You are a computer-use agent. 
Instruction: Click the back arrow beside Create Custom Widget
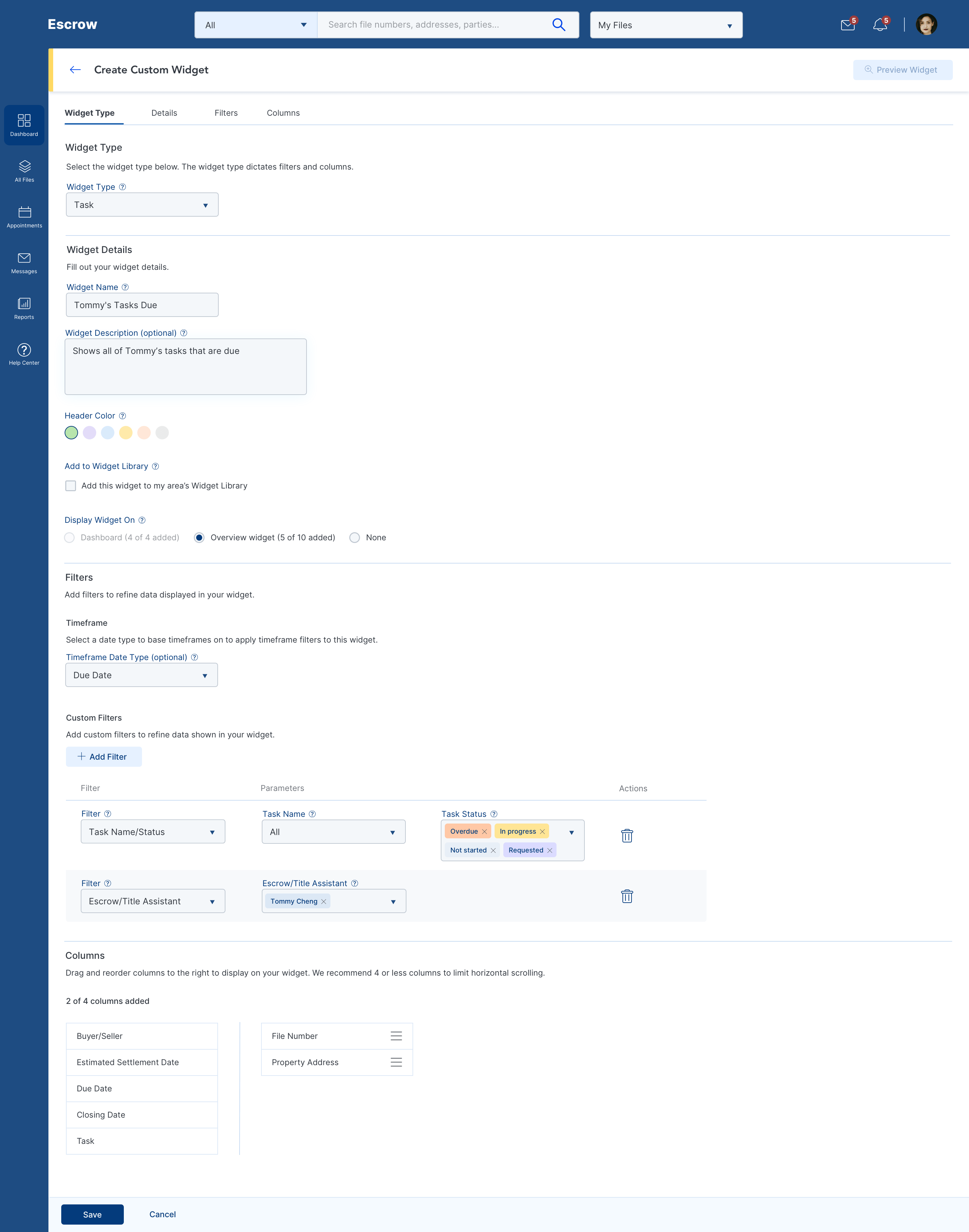point(75,70)
